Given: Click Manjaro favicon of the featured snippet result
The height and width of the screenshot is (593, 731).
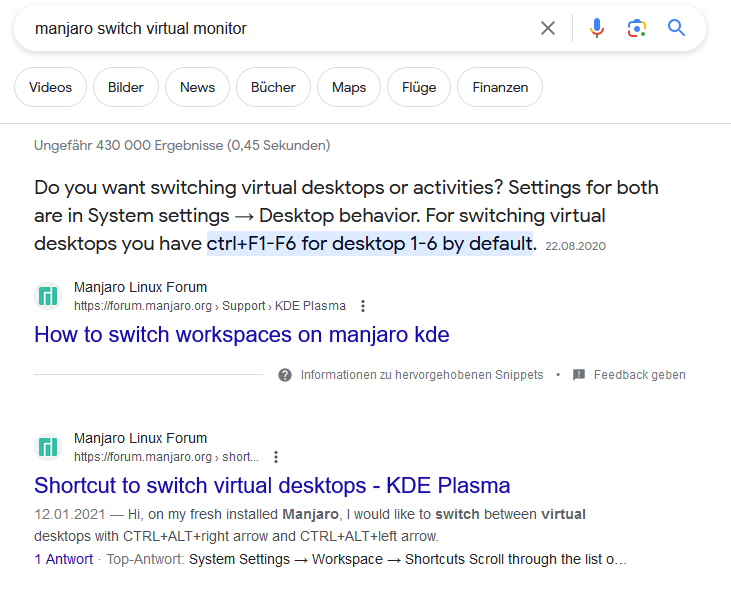Looking at the screenshot, I should coord(48,296).
